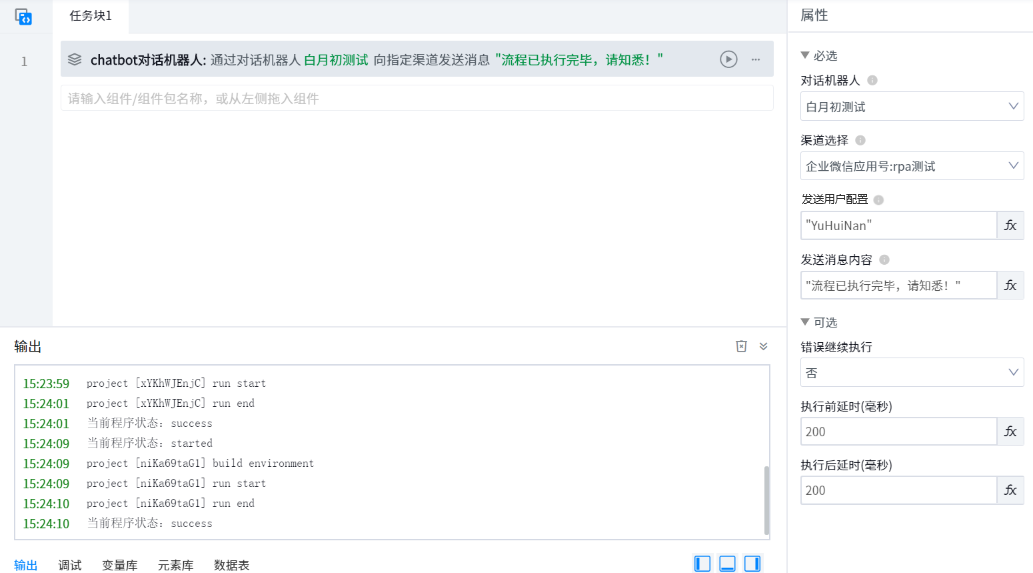The image size is (1033, 573).
Task: Click the flow code view icon at top-left
Action: pos(24,16)
